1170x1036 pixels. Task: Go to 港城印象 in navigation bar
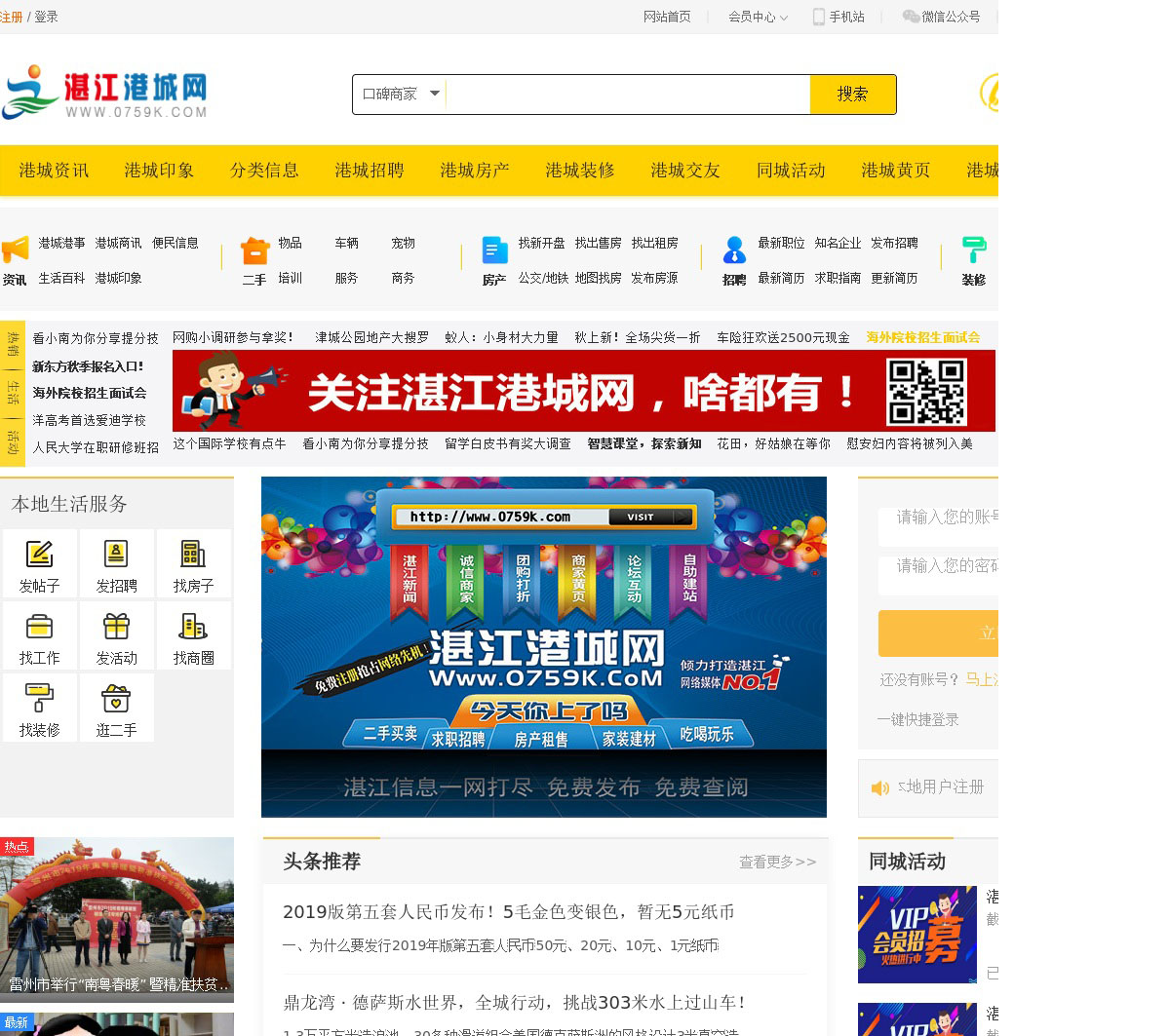tap(159, 171)
